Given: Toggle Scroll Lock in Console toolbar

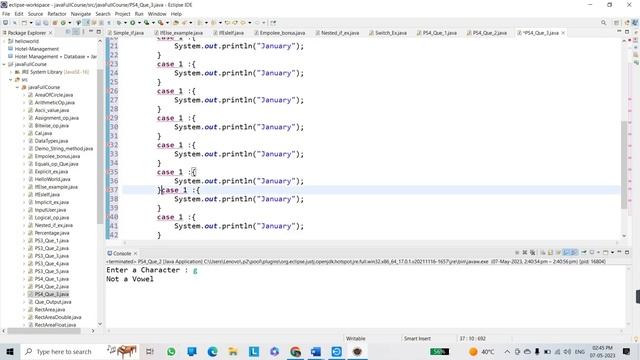Looking at the screenshot, I should (x=551, y=253).
